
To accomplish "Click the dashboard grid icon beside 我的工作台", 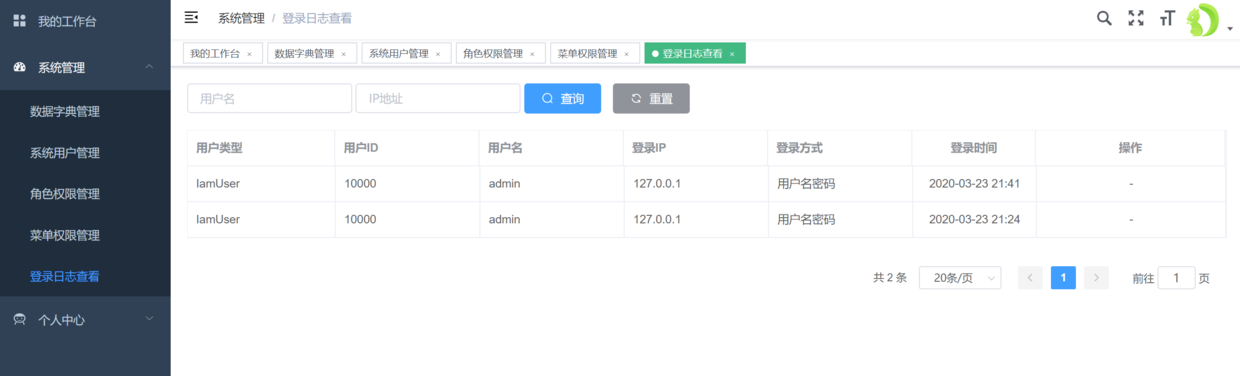I will click(x=19, y=21).
